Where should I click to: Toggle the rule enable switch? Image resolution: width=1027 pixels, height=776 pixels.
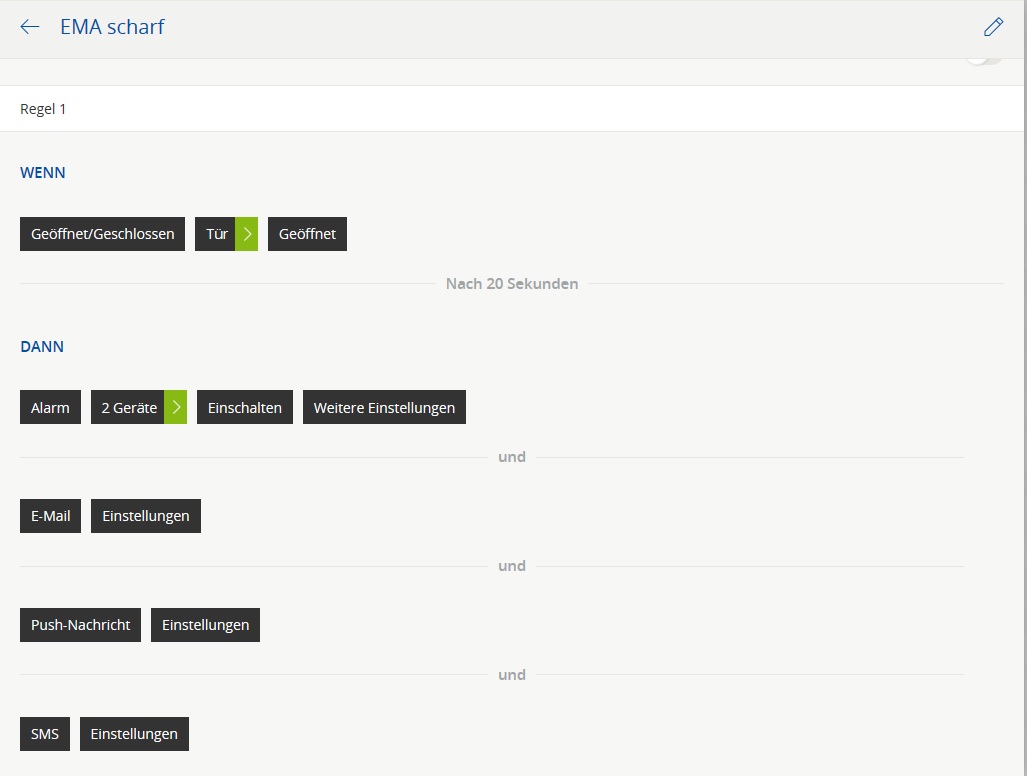pyautogui.click(x=984, y=61)
